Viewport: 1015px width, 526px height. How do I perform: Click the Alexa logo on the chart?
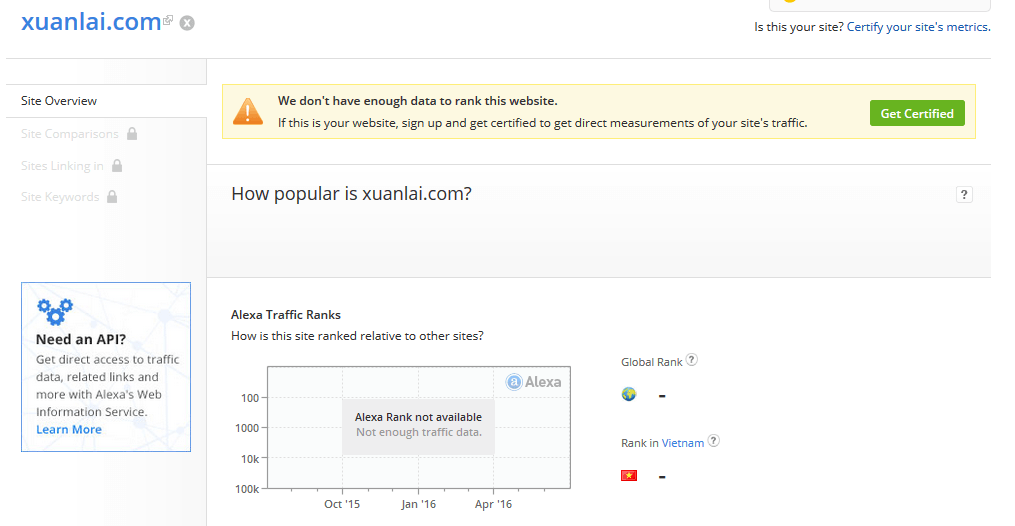point(533,382)
